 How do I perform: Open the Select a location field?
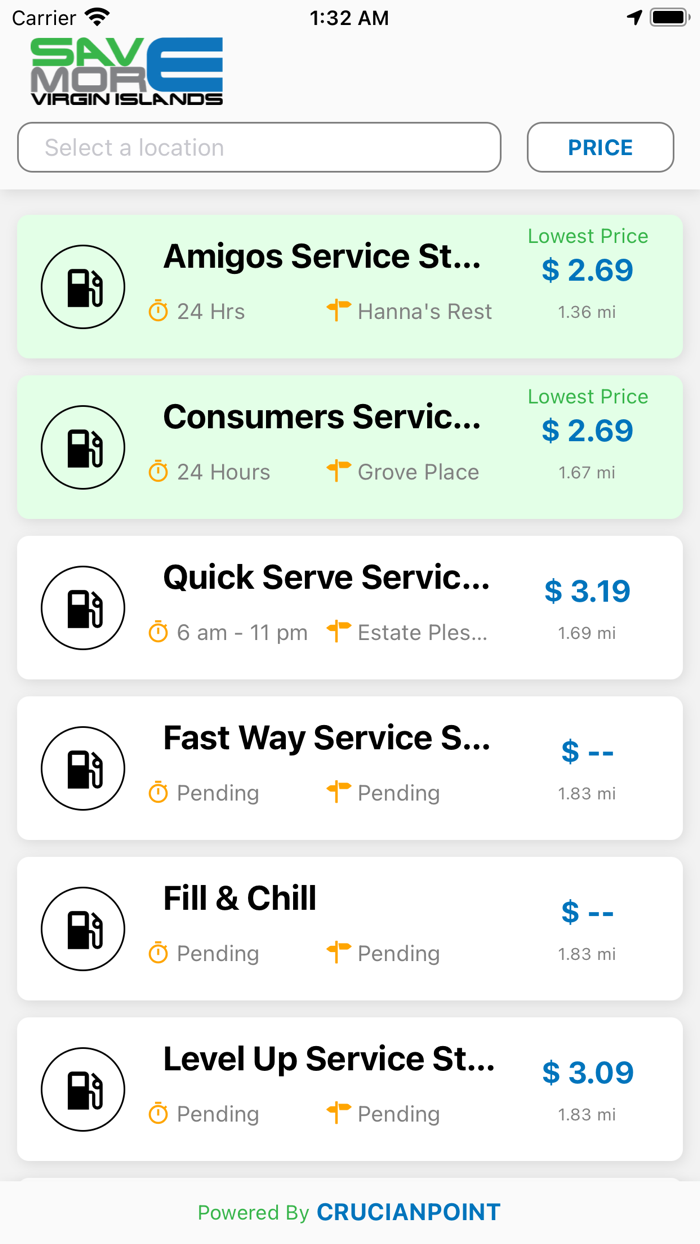click(x=259, y=148)
